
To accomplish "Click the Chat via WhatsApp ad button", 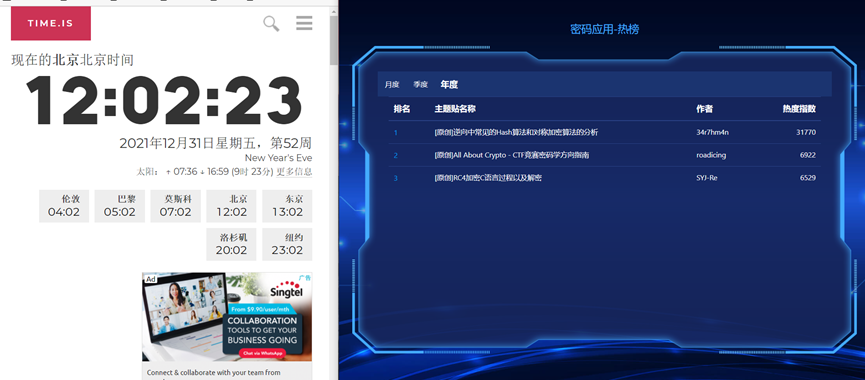I will click(x=263, y=353).
